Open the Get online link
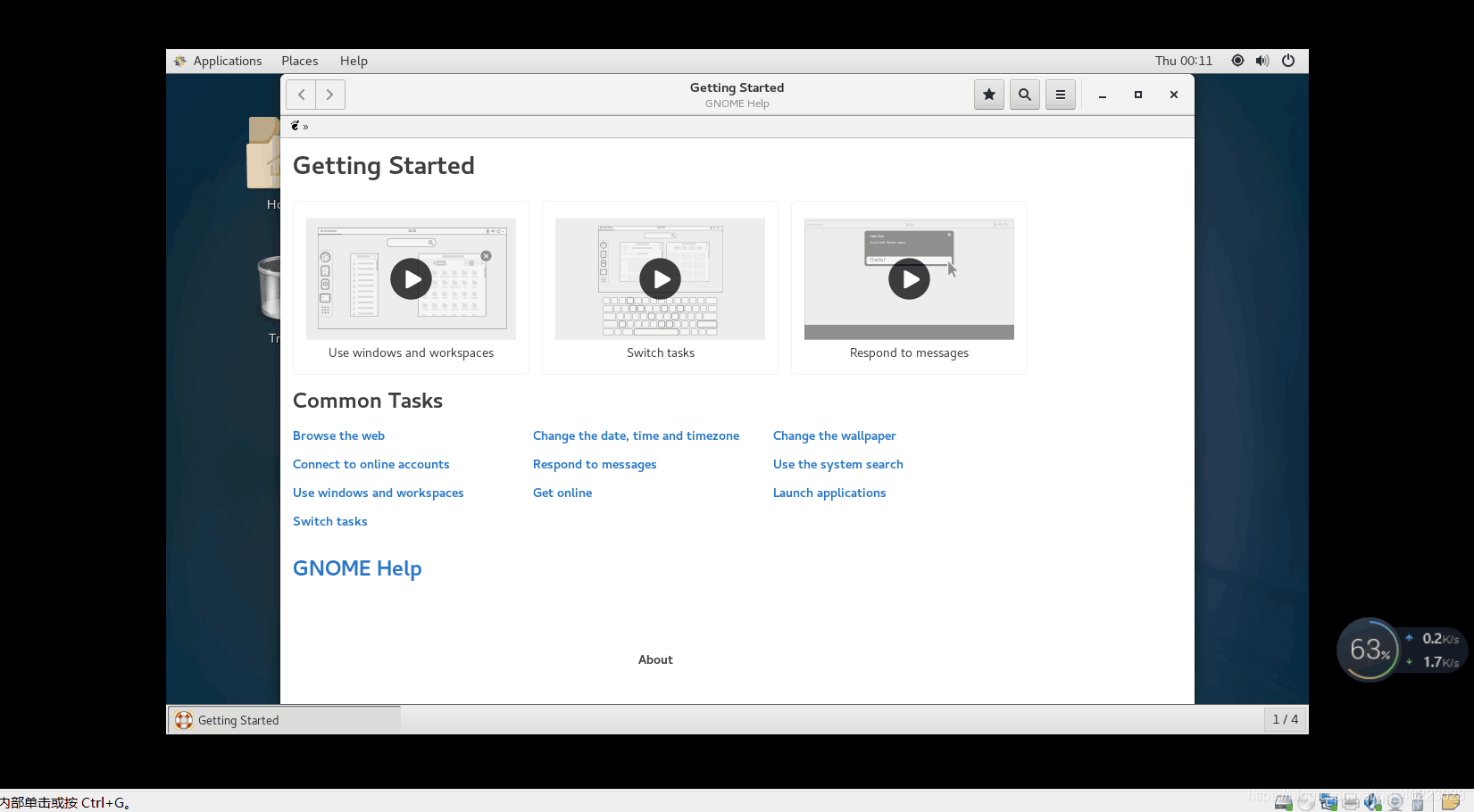This screenshot has height=812, width=1474. click(x=562, y=493)
